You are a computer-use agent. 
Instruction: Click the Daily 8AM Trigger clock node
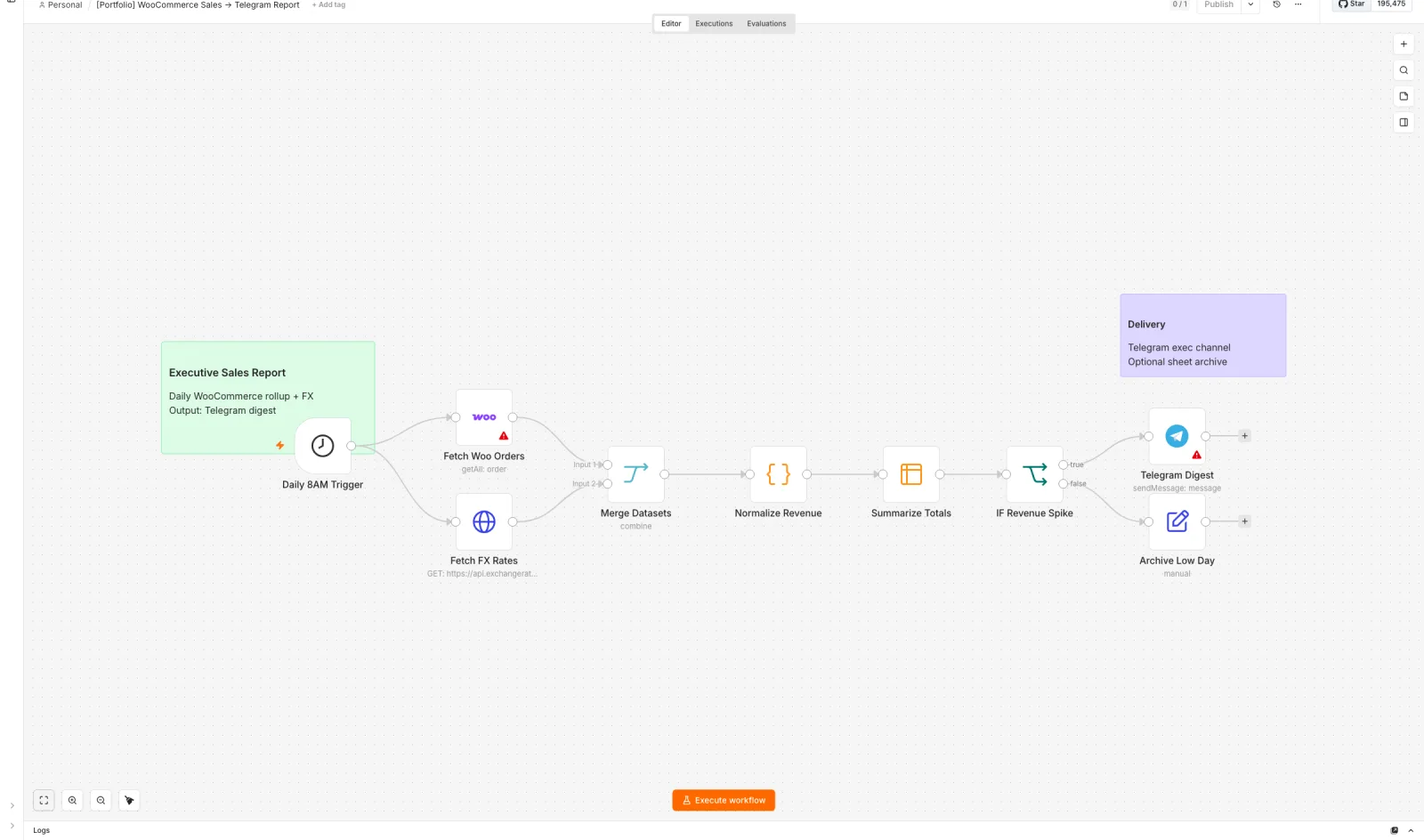[x=322, y=446]
